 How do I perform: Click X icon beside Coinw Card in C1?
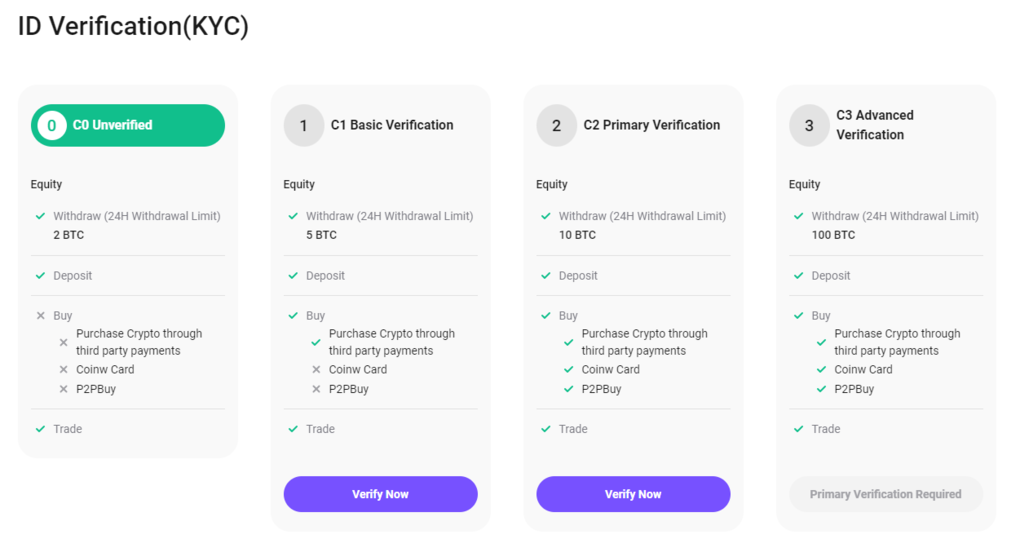tap(316, 370)
